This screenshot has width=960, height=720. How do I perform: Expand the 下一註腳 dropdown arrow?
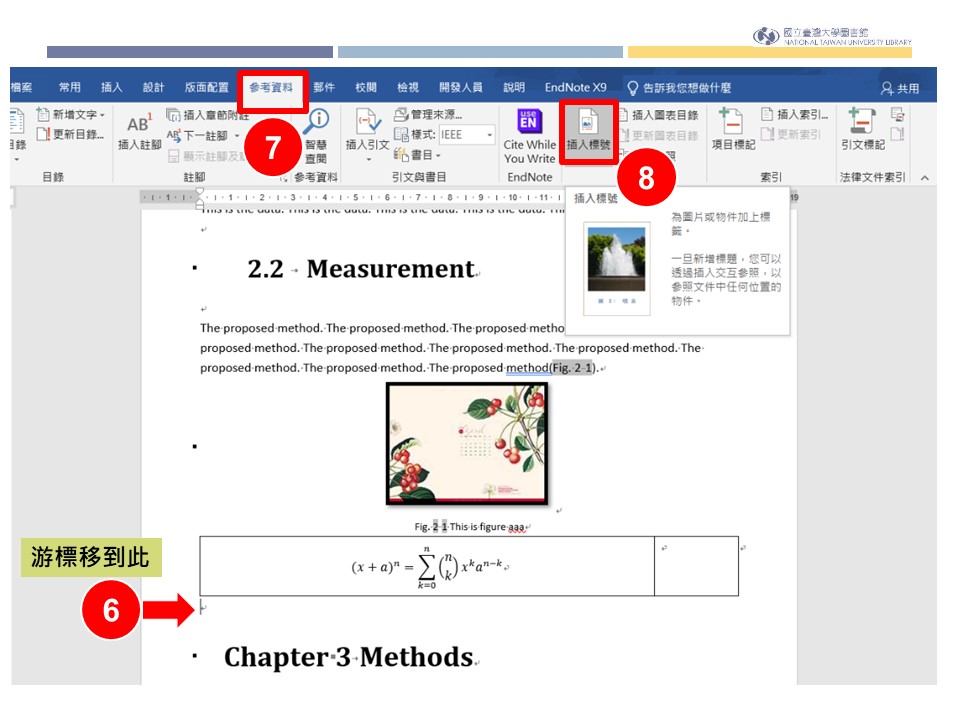click(x=237, y=136)
